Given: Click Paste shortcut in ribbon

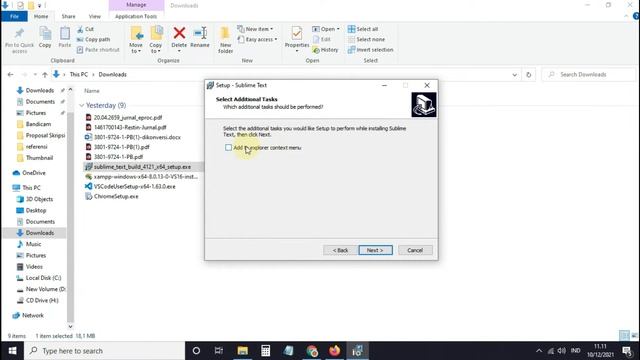Looking at the screenshot, I should point(98,49).
